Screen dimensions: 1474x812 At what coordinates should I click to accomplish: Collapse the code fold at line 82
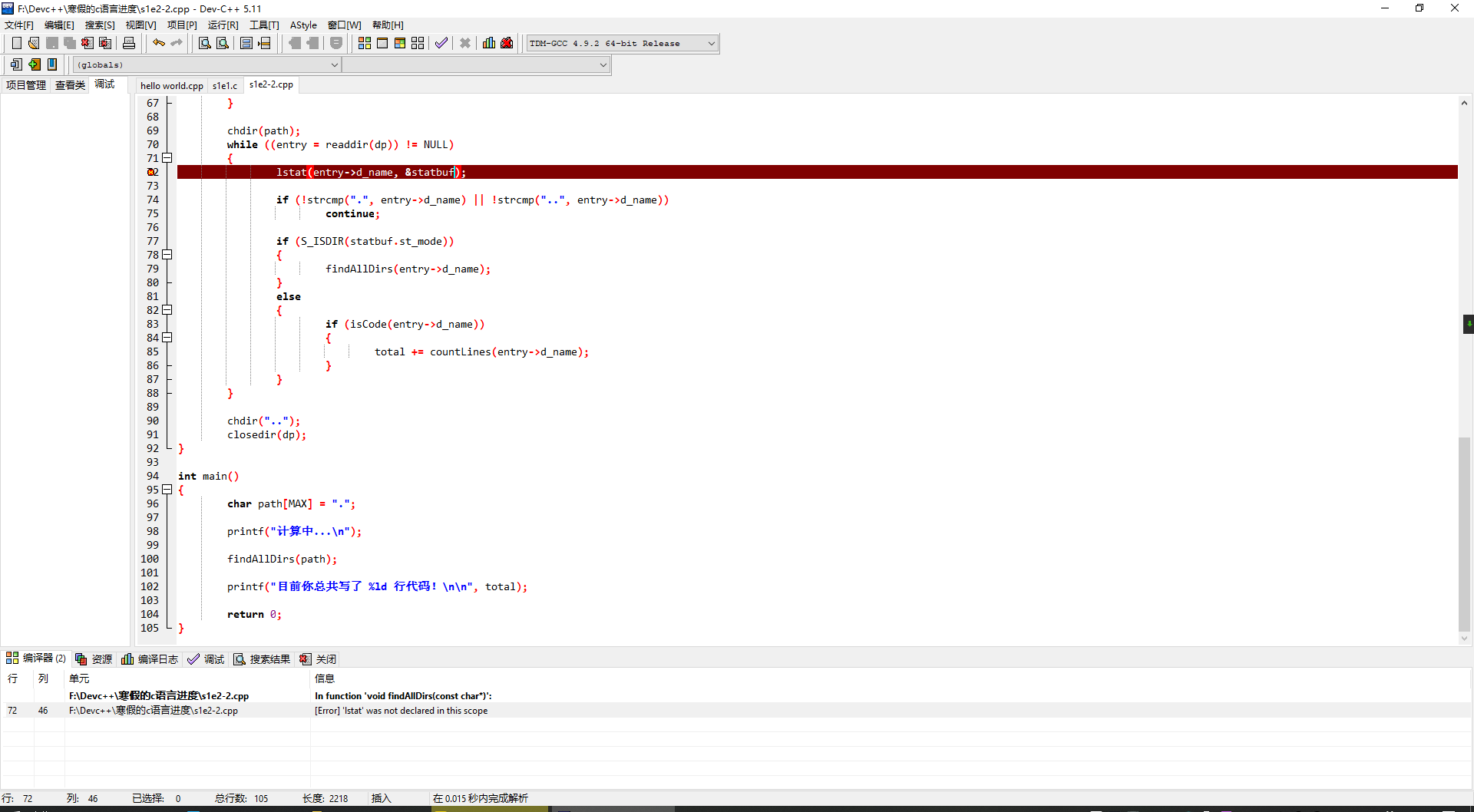click(x=167, y=310)
